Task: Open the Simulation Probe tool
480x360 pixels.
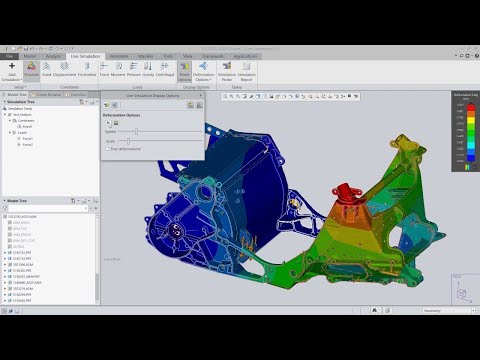Action: point(227,72)
